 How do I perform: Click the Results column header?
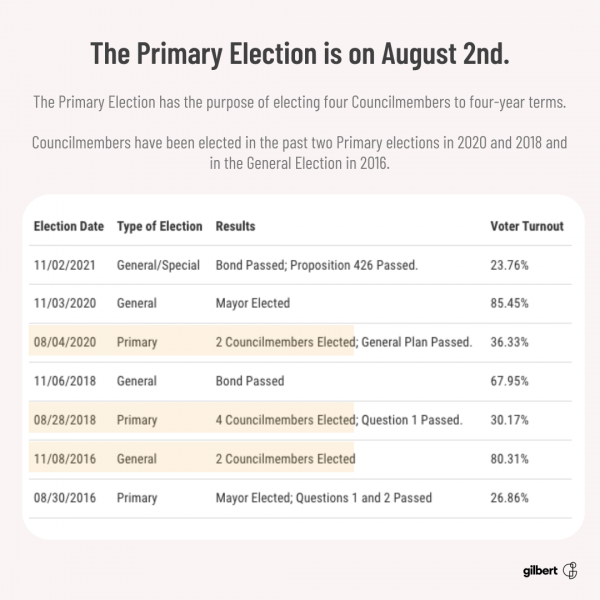(x=236, y=226)
